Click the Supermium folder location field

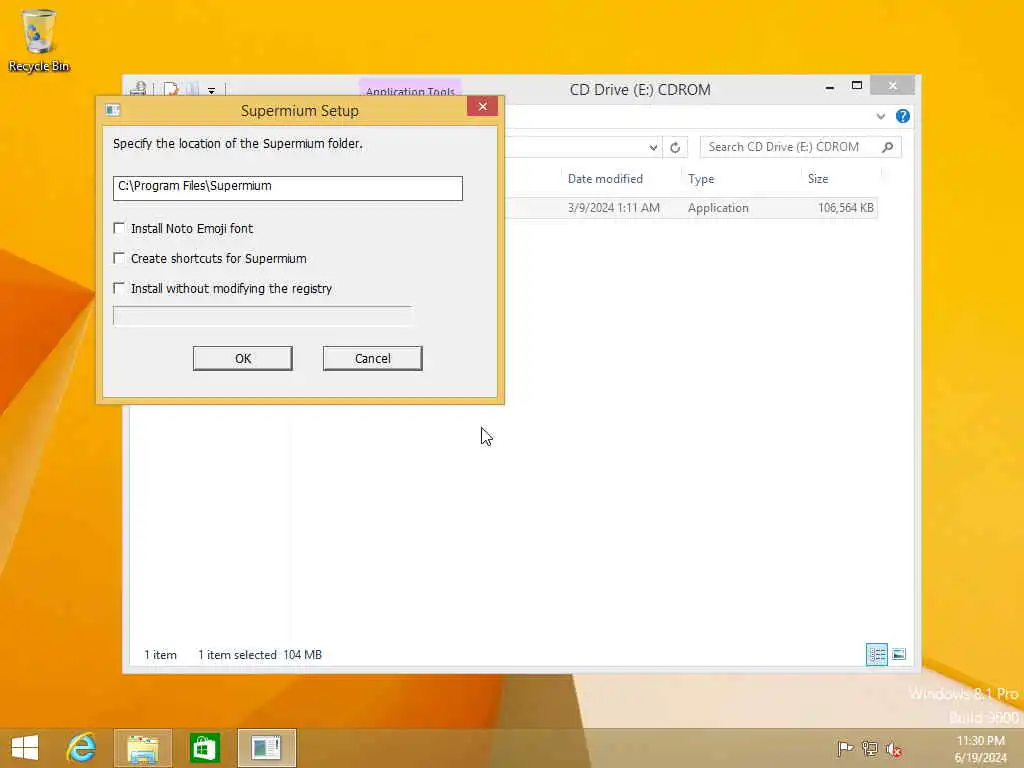click(287, 187)
